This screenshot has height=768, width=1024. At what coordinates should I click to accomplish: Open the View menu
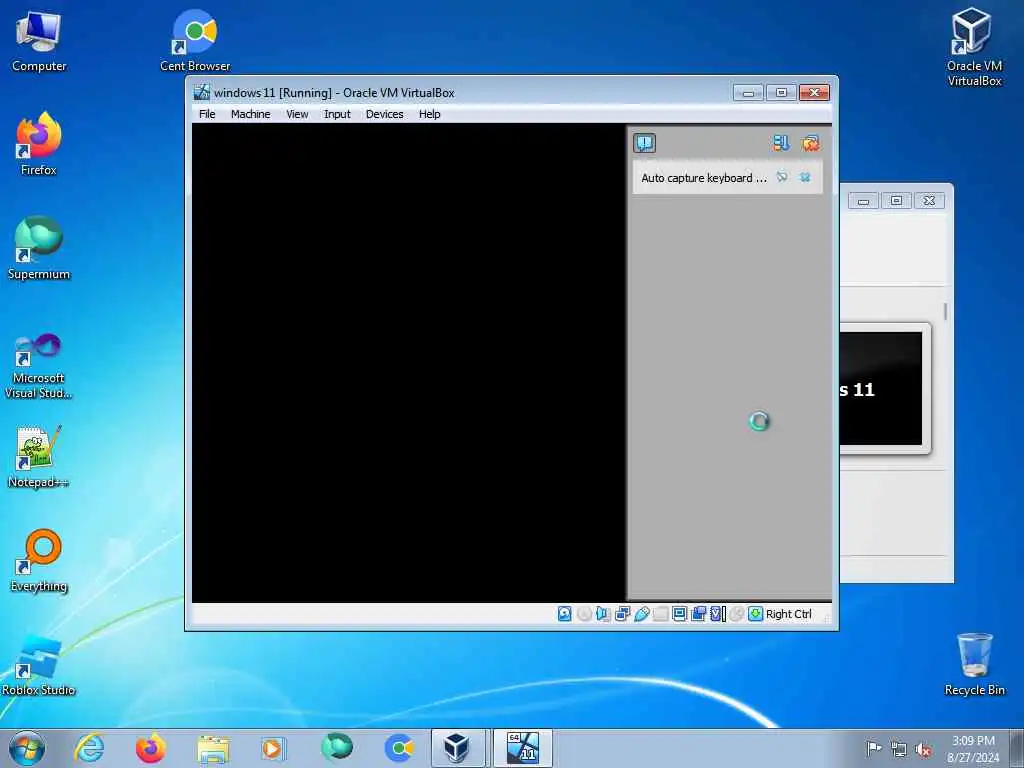coord(297,114)
